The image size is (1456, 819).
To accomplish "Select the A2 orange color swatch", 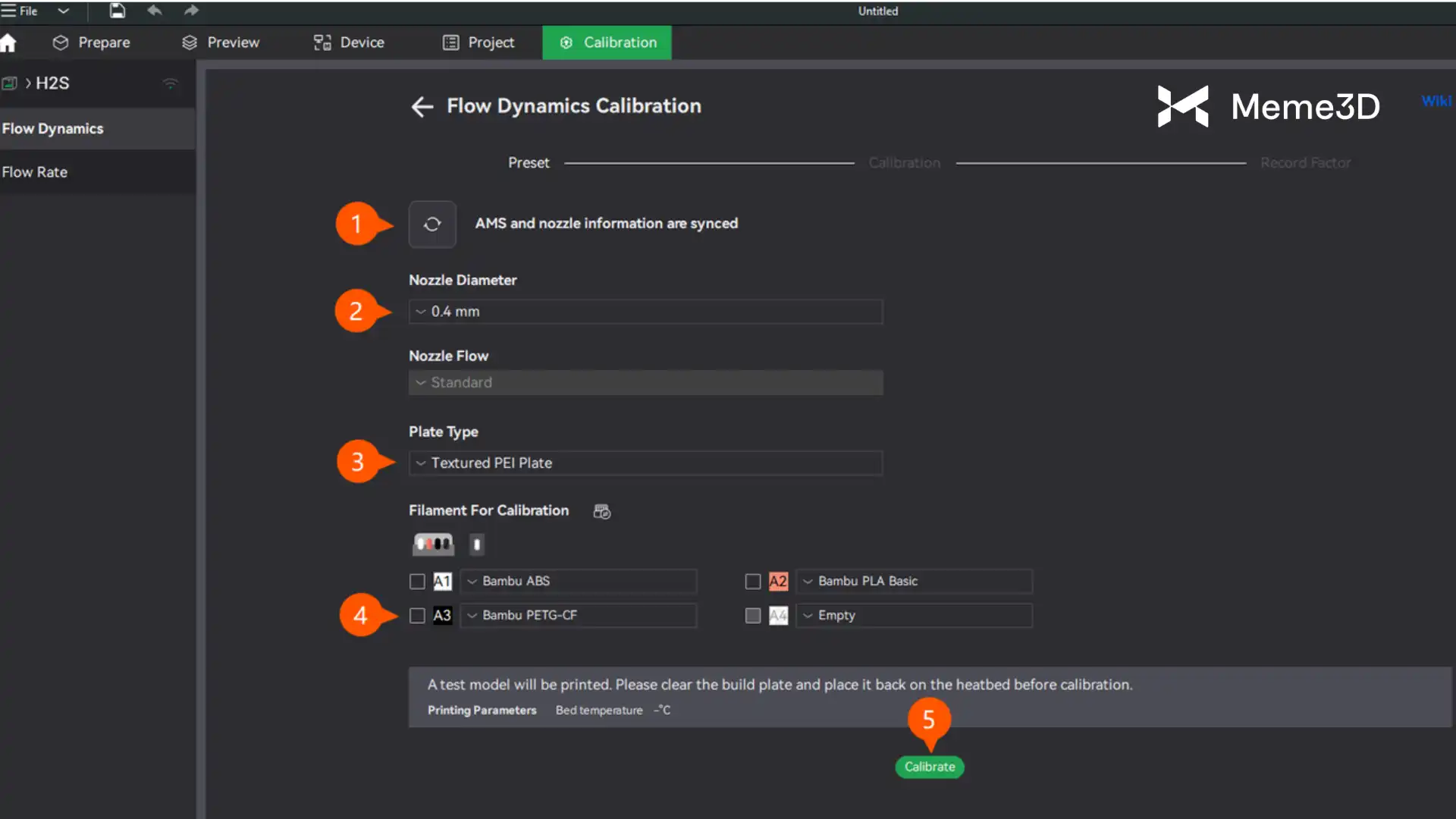I will (778, 582).
